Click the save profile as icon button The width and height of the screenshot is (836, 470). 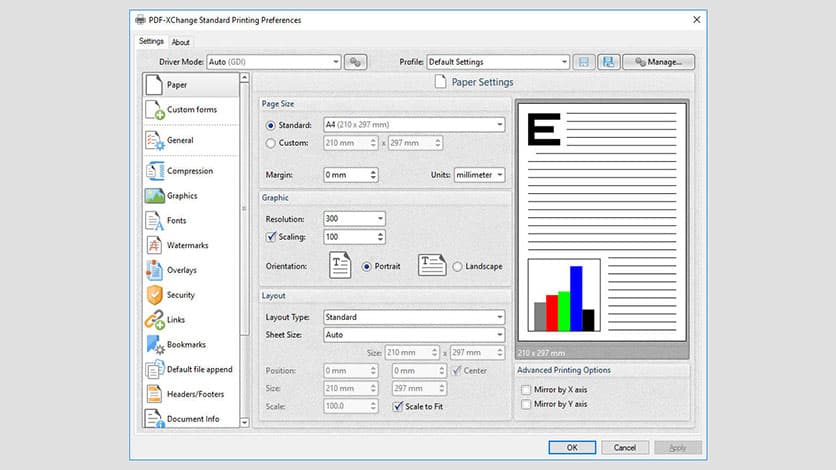pyautogui.click(x=608, y=62)
